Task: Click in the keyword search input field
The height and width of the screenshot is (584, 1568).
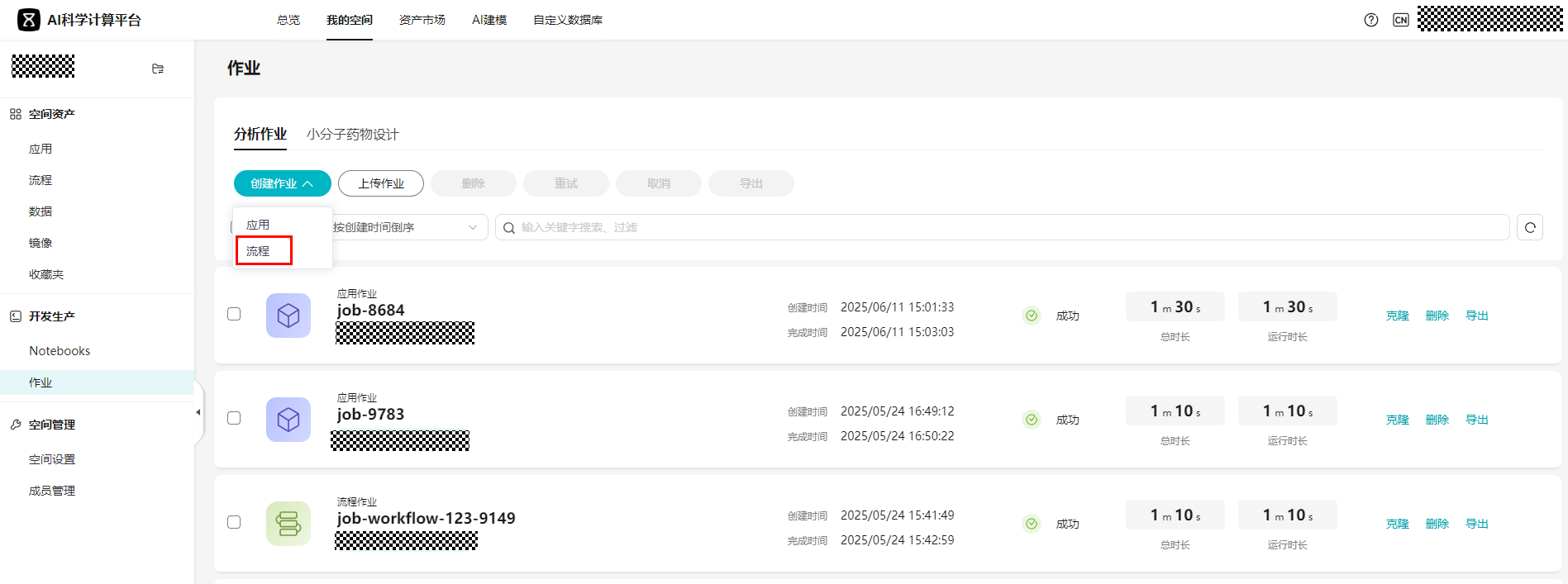Action: [1003, 227]
